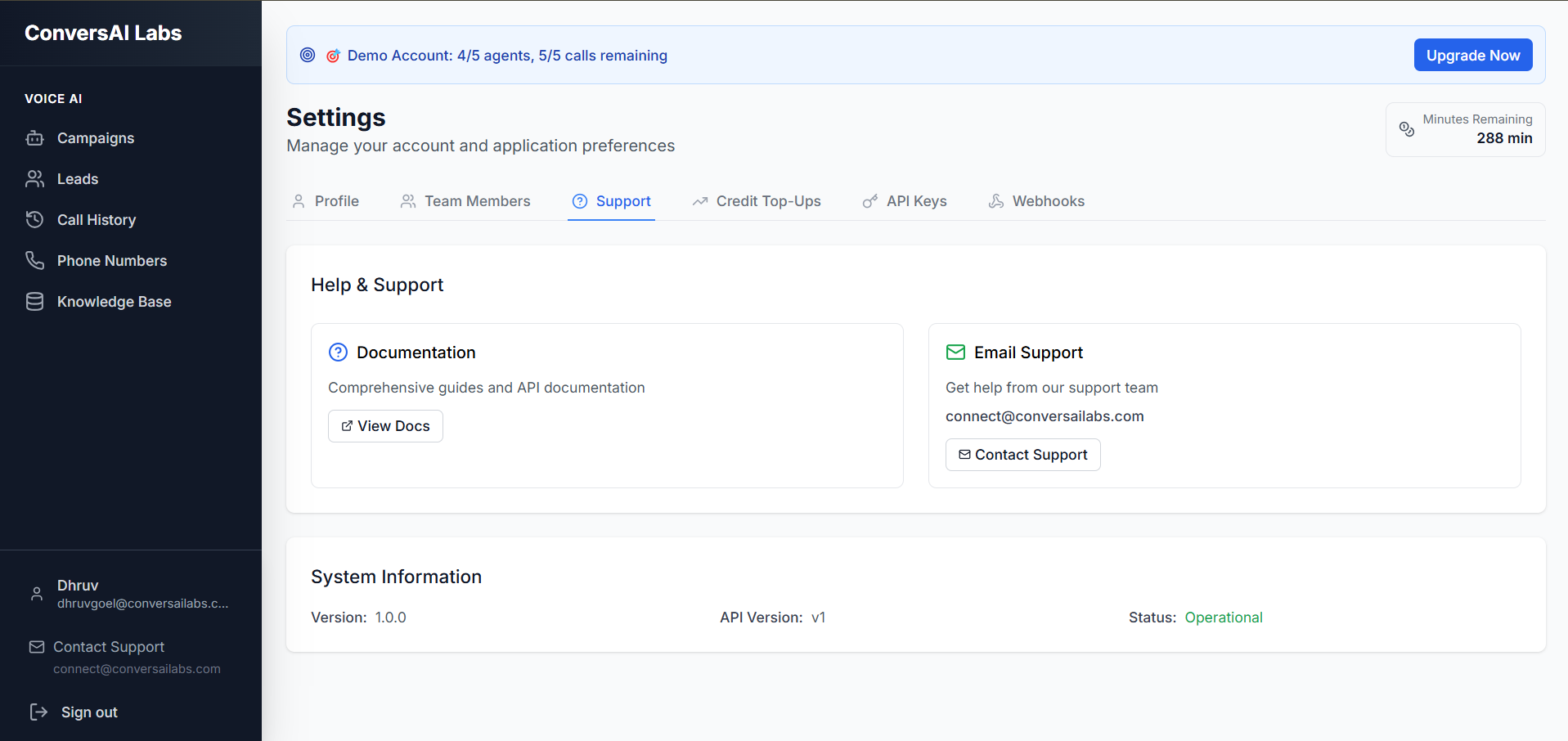The width and height of the screenshot is (1568, 741).
Task: Click the View Docs button
Action: (385, 426)
